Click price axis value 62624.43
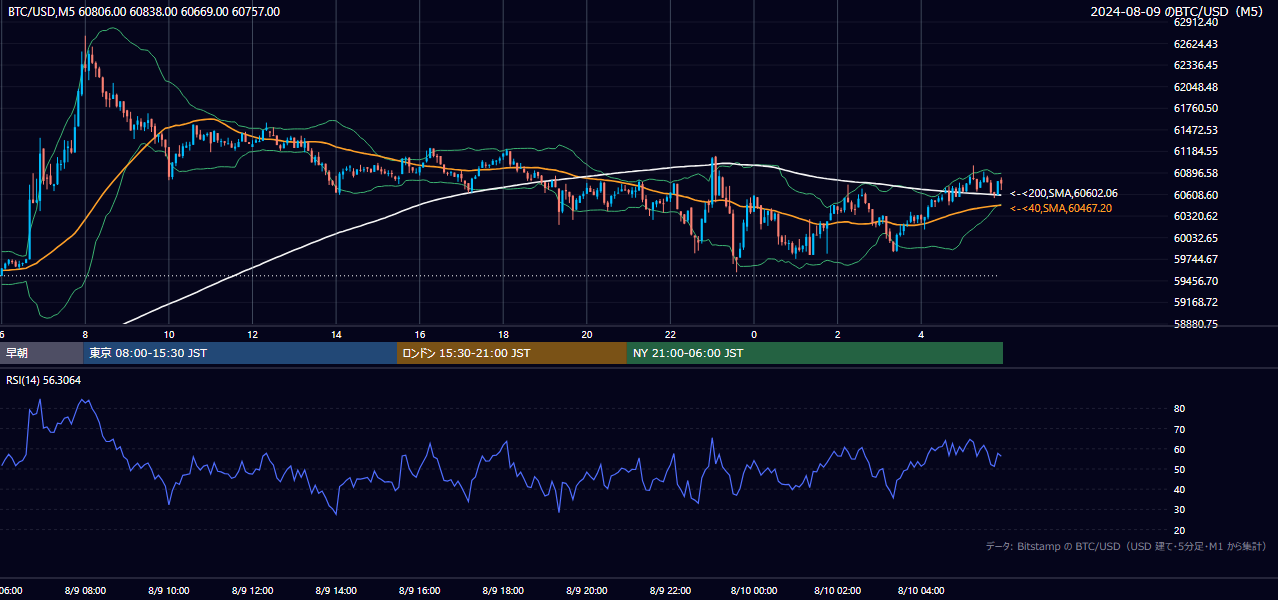 (x=1196, y=44)
